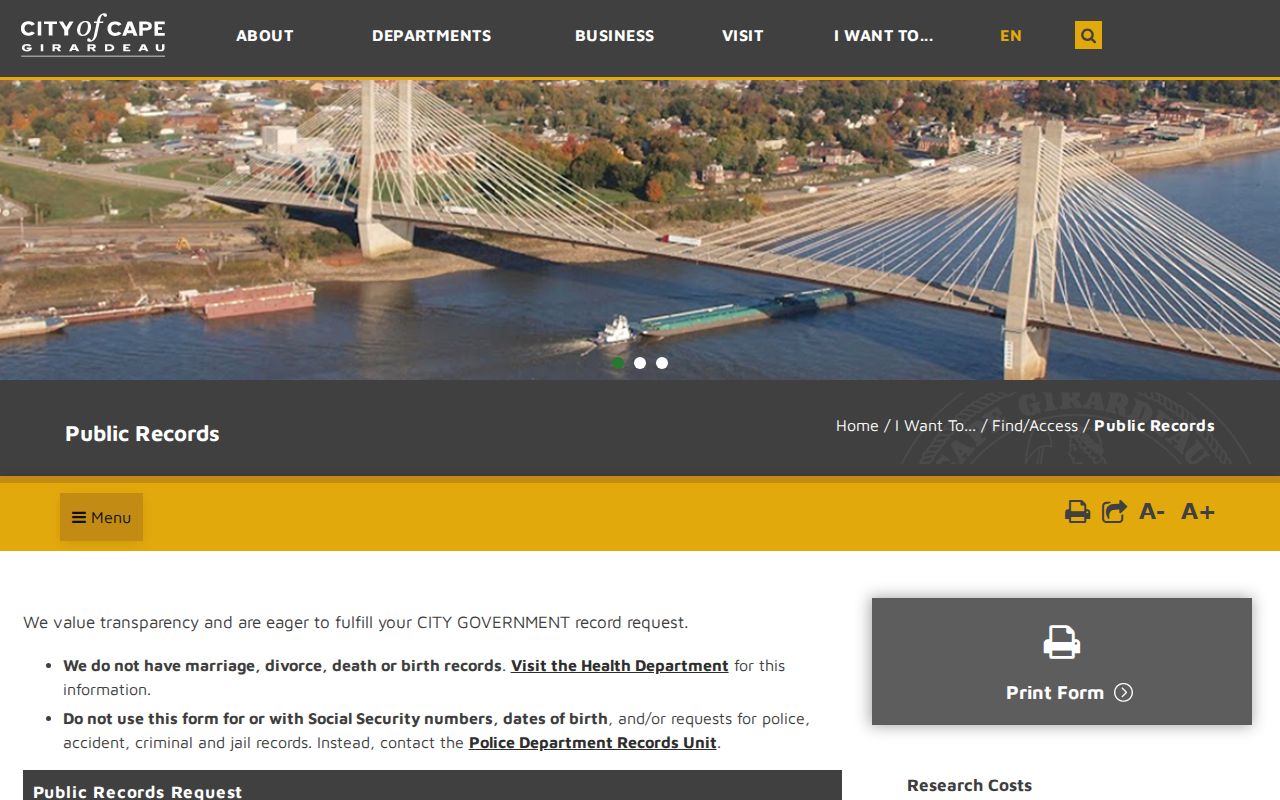Click the large printer icon above Print Form

pyautogui.click(x=1062, y=642)
